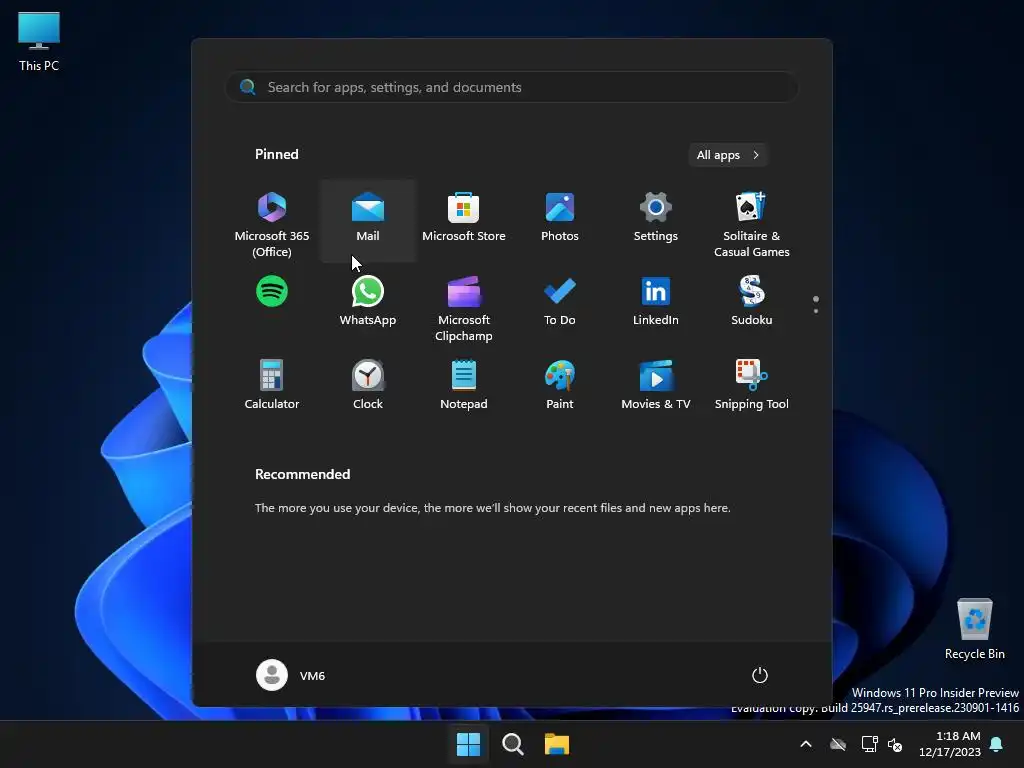Click the Start menu search field
1024x768 pixels.
[x=511, y=87]
